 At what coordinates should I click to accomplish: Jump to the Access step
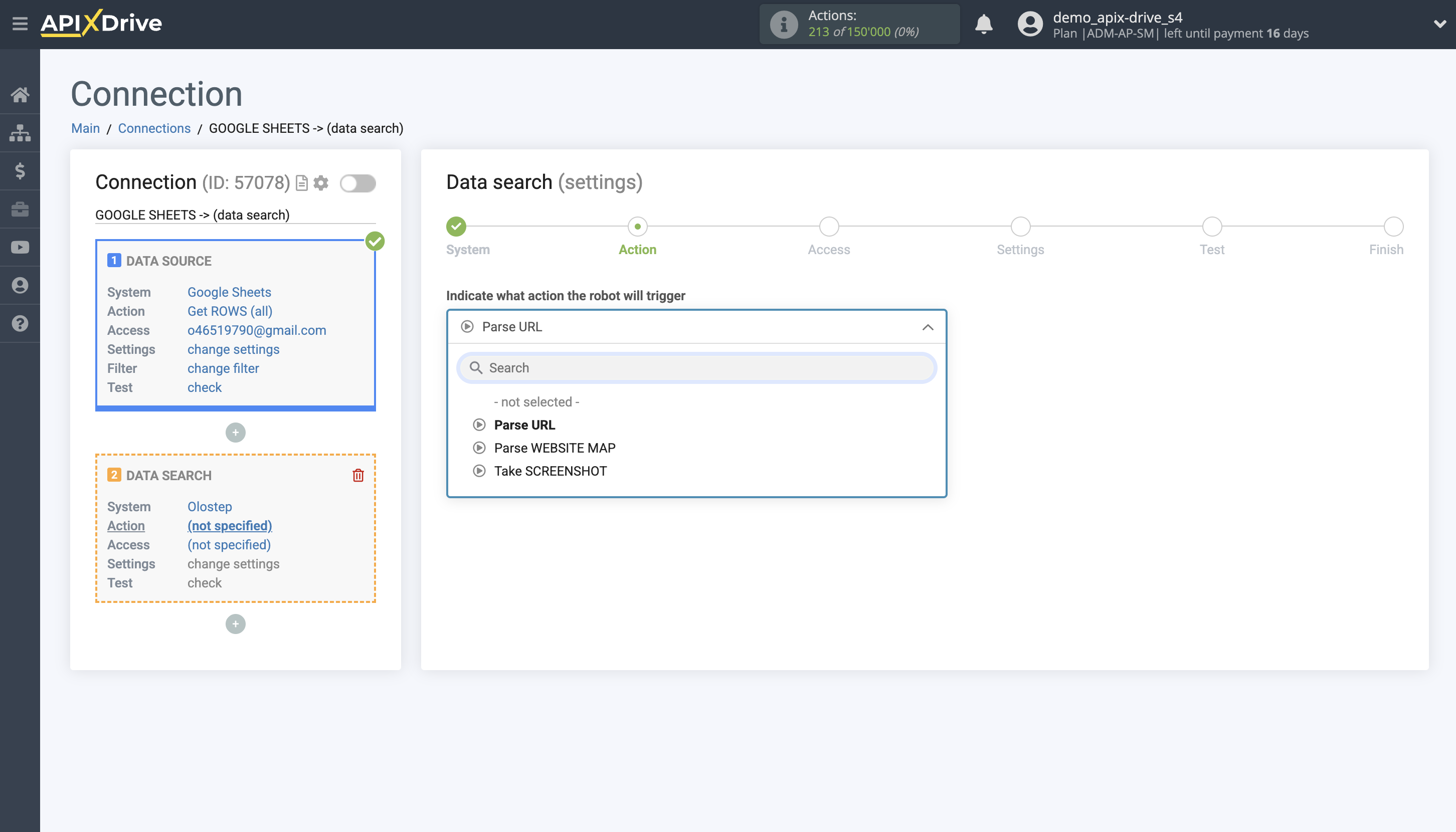point(829,226)
